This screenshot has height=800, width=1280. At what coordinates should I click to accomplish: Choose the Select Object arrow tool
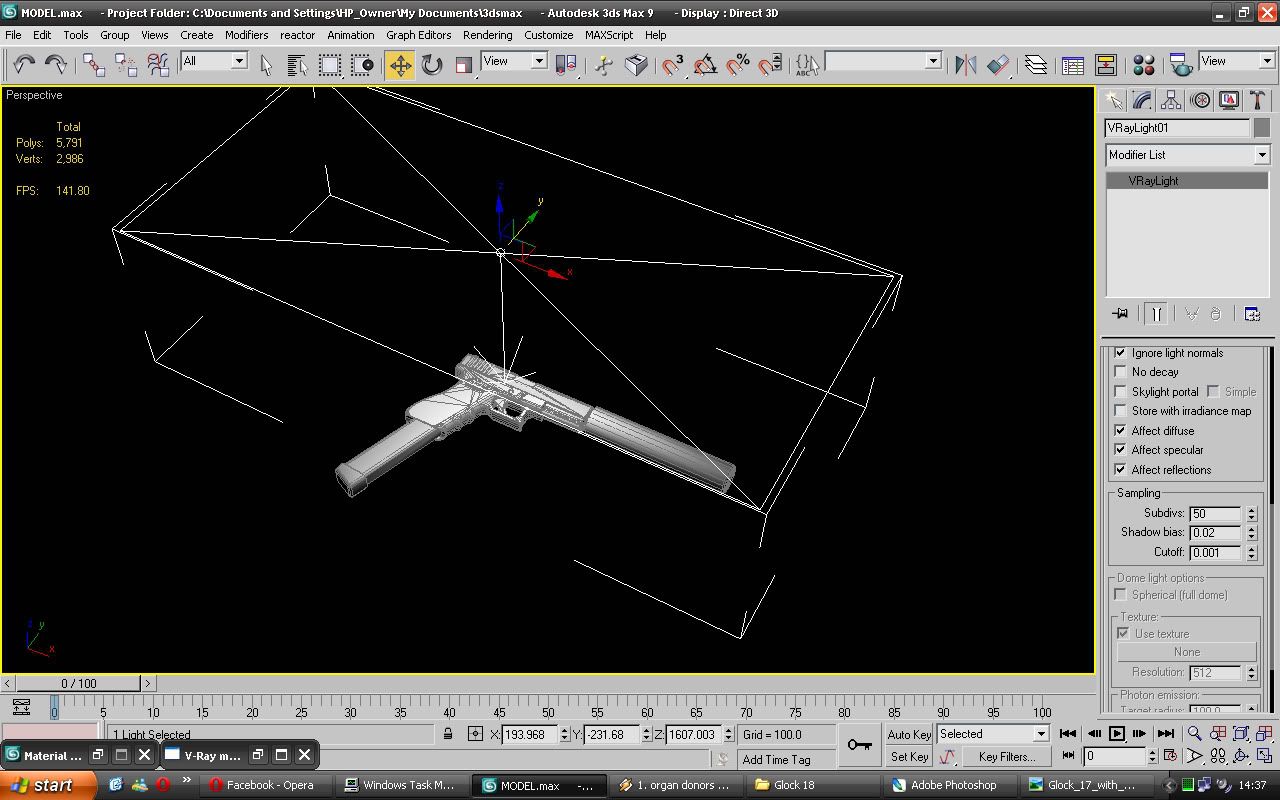[266, 65]
